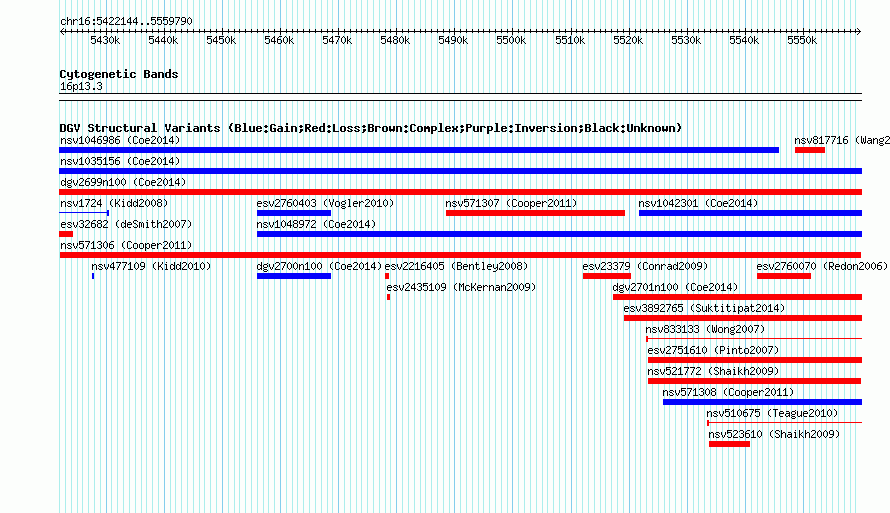Click the esv2216405 (Bentley2008) label
The image size is (890, 513).
[456, 266]
